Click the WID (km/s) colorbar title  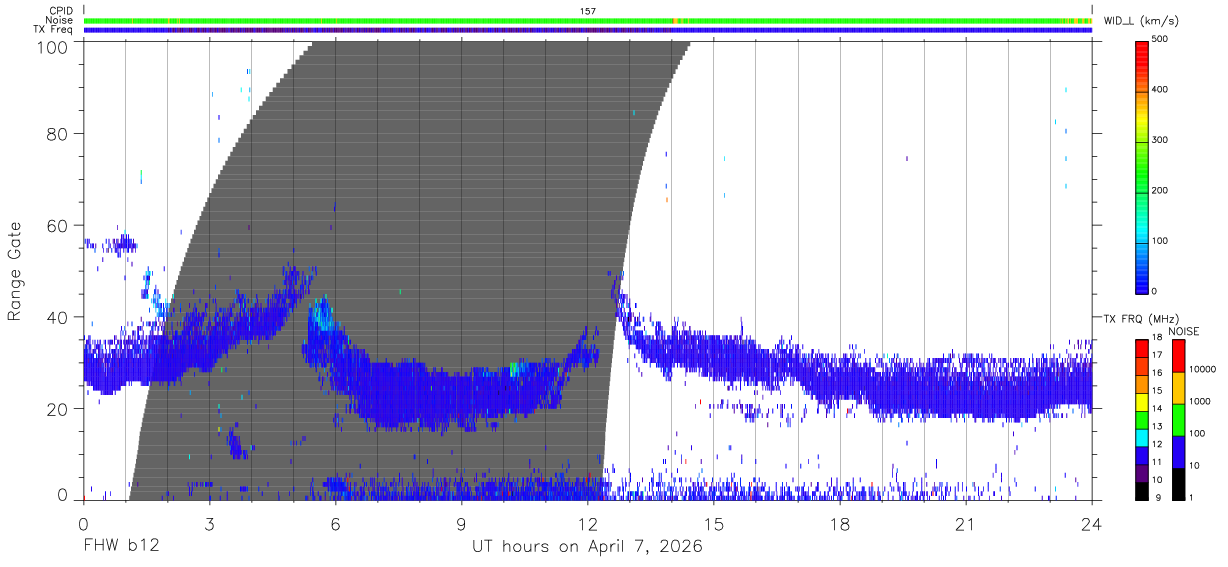[x=1141, y=20]
